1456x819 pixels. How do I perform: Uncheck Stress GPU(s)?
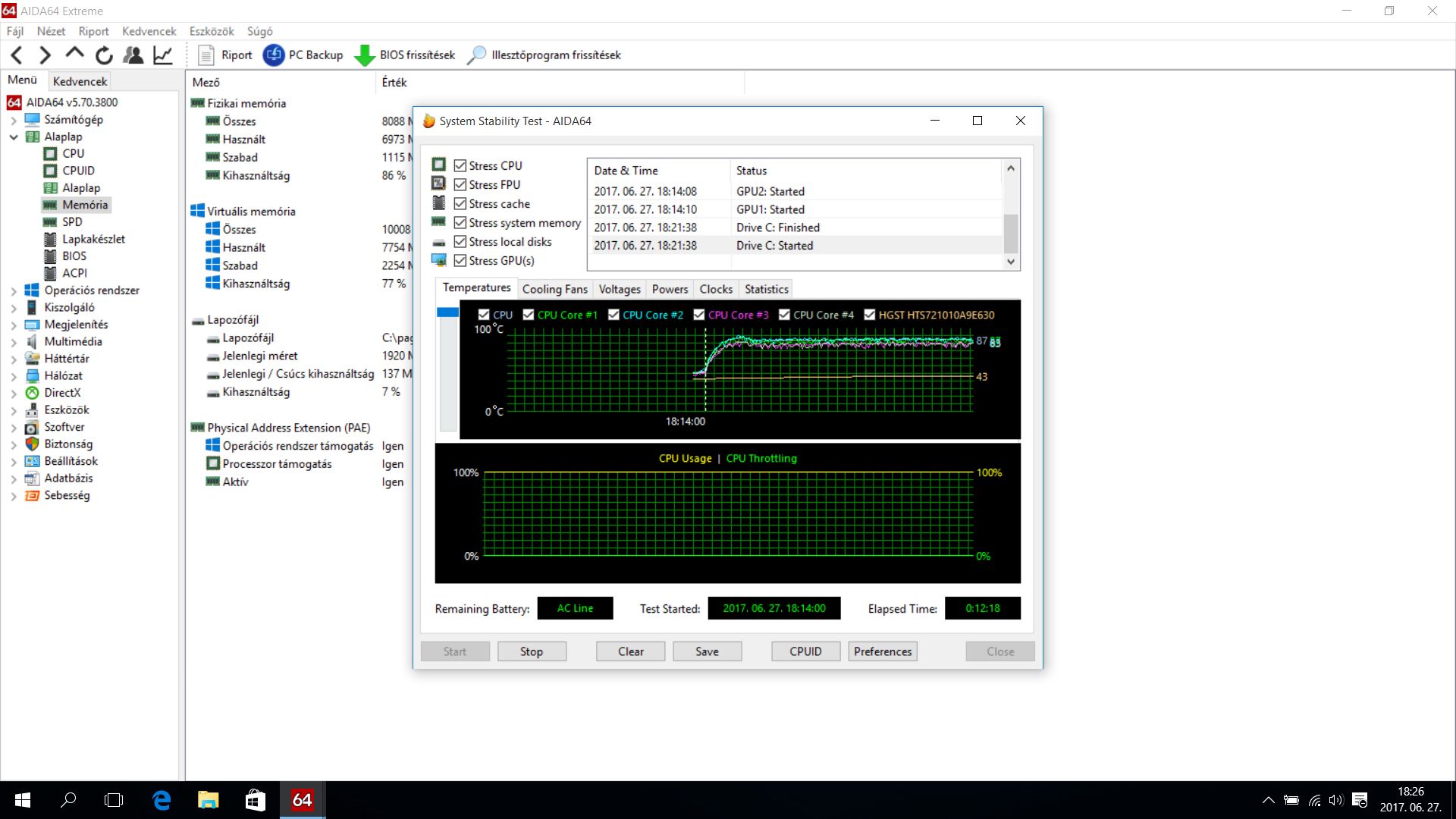pyautogui.click(x=460, y=260)
